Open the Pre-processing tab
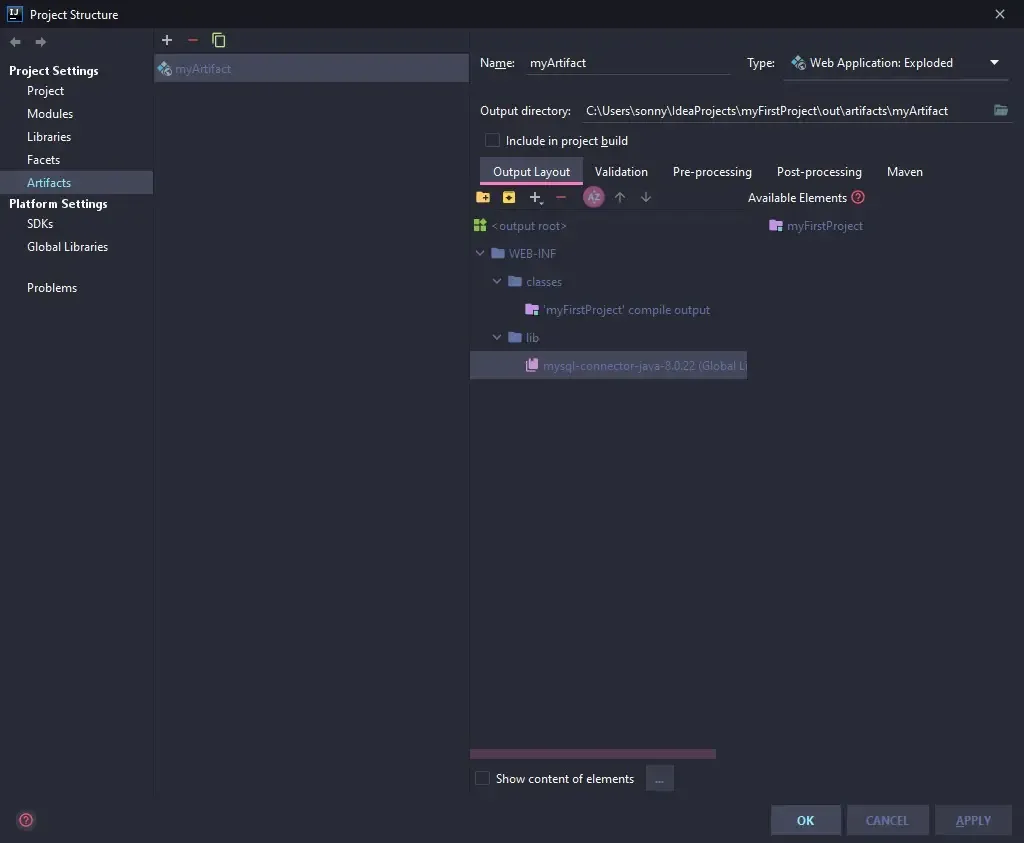Image resolution: width=1024 pixels, height=843 pixels. (712, 172)
